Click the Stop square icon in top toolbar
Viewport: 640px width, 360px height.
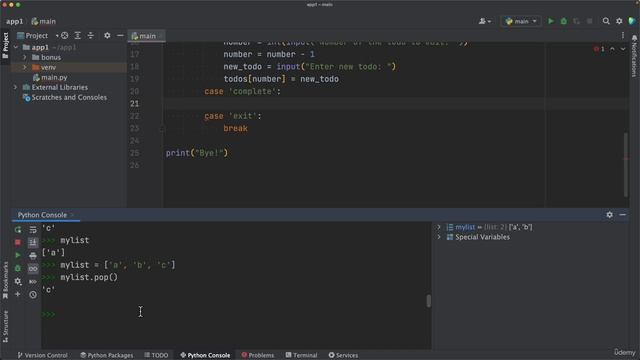[589, 21]
